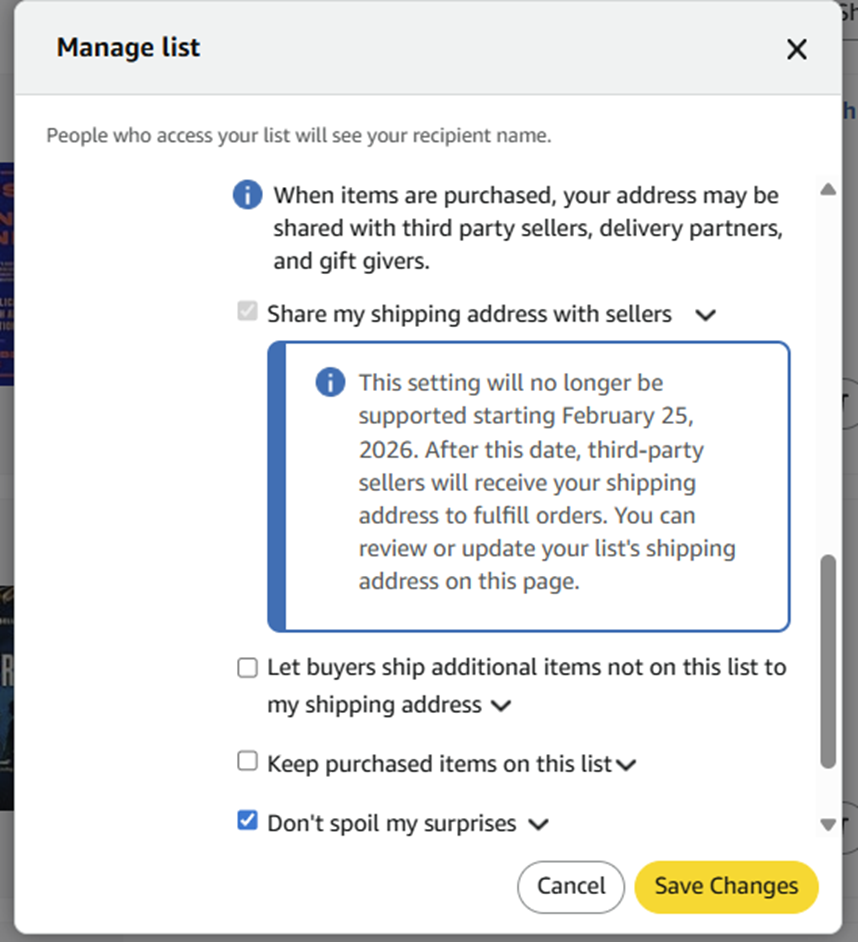Viewport: 858px width, 942px height.
Task: Click the dialog's vertical scrollbar thumb
Action: click(827, 660)
